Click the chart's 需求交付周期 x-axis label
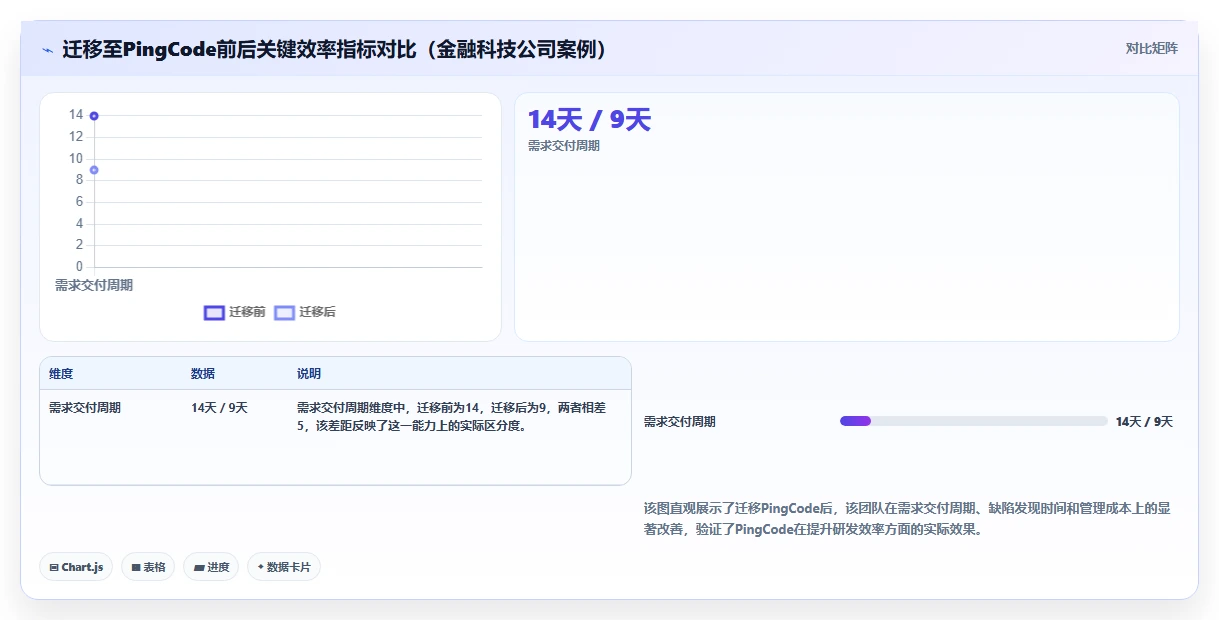This screenshot has width=1219, height=620. [94, 285]
